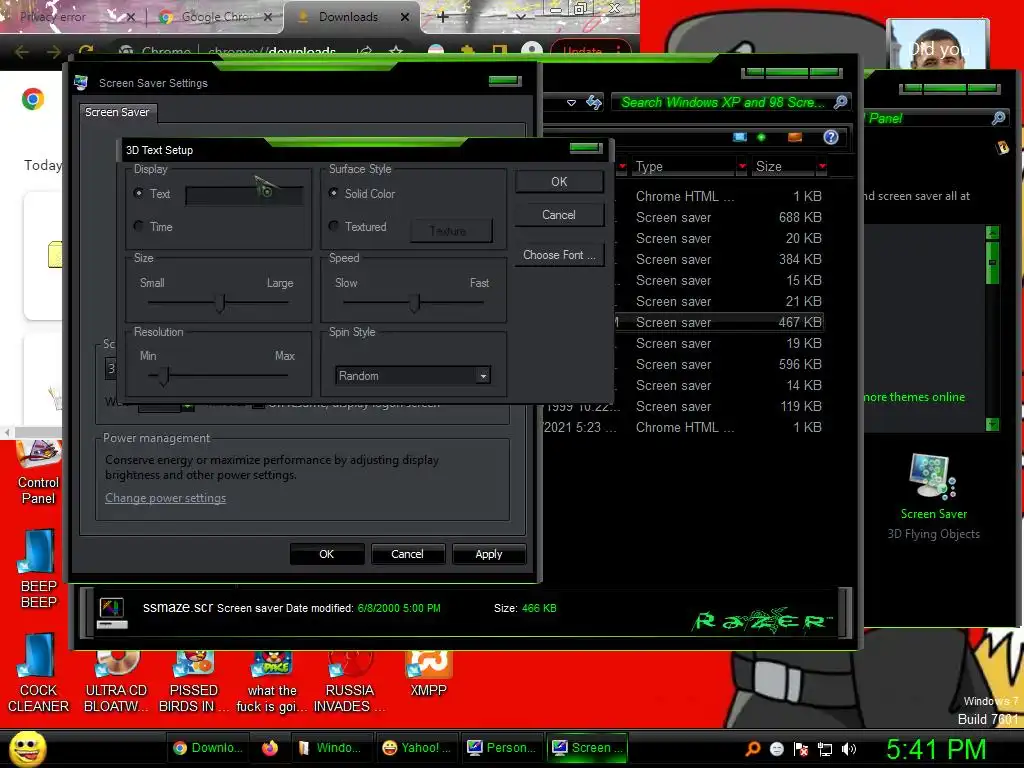This screenshot has width=1024, height=768.
Task: Click the Chrome profile avatar icon
Action: [532, 49]
